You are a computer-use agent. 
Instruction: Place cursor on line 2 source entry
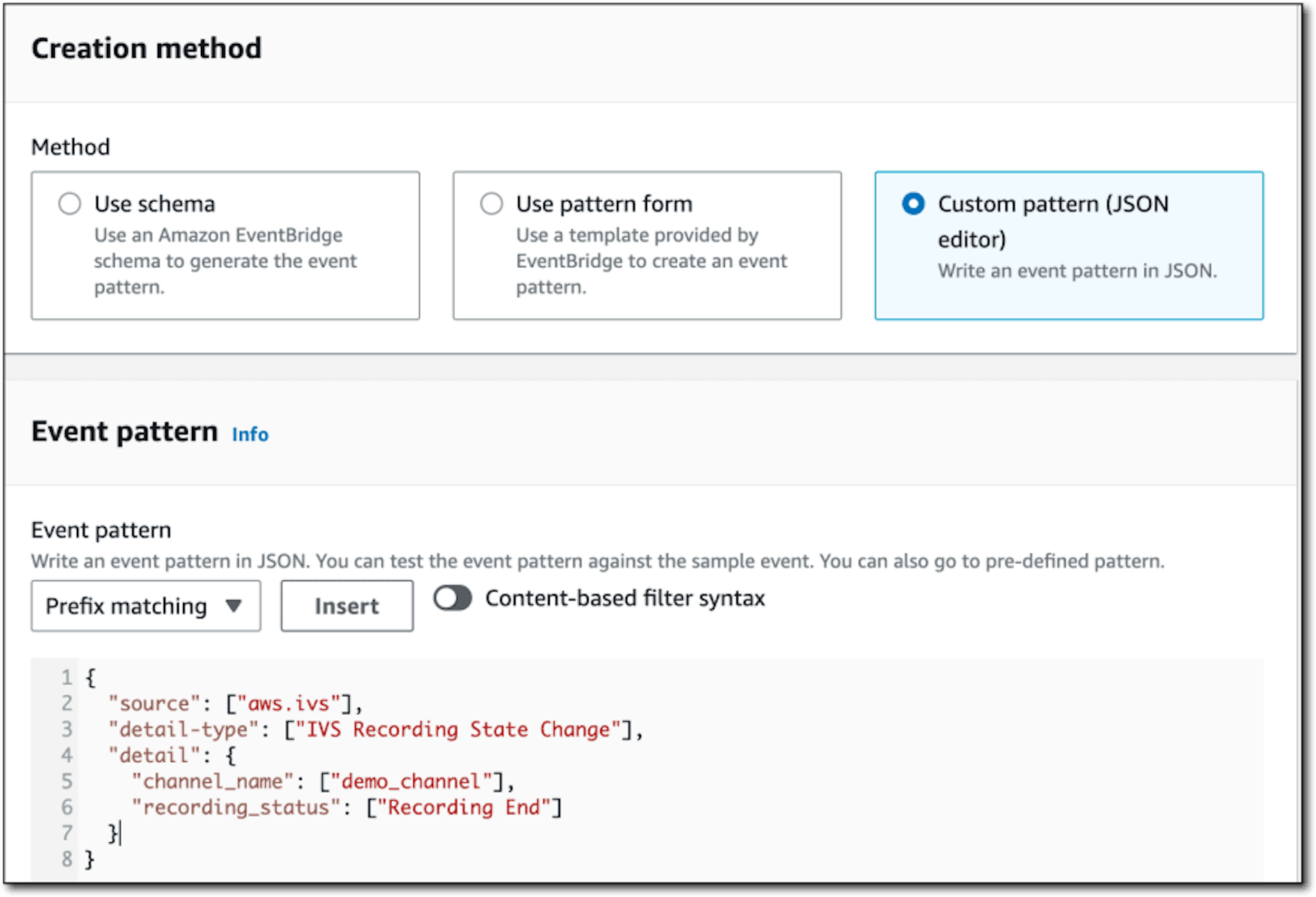(235, 704)
